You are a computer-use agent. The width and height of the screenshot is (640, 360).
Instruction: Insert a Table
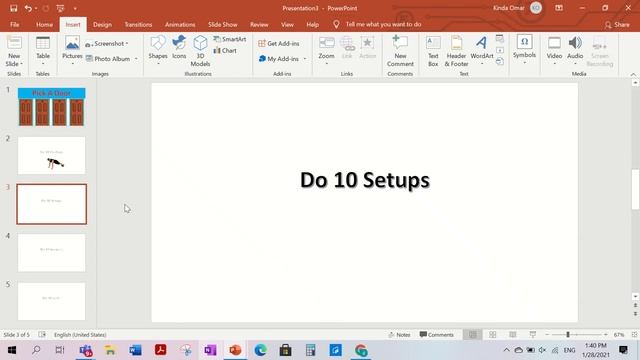click(x=42, y=51)
